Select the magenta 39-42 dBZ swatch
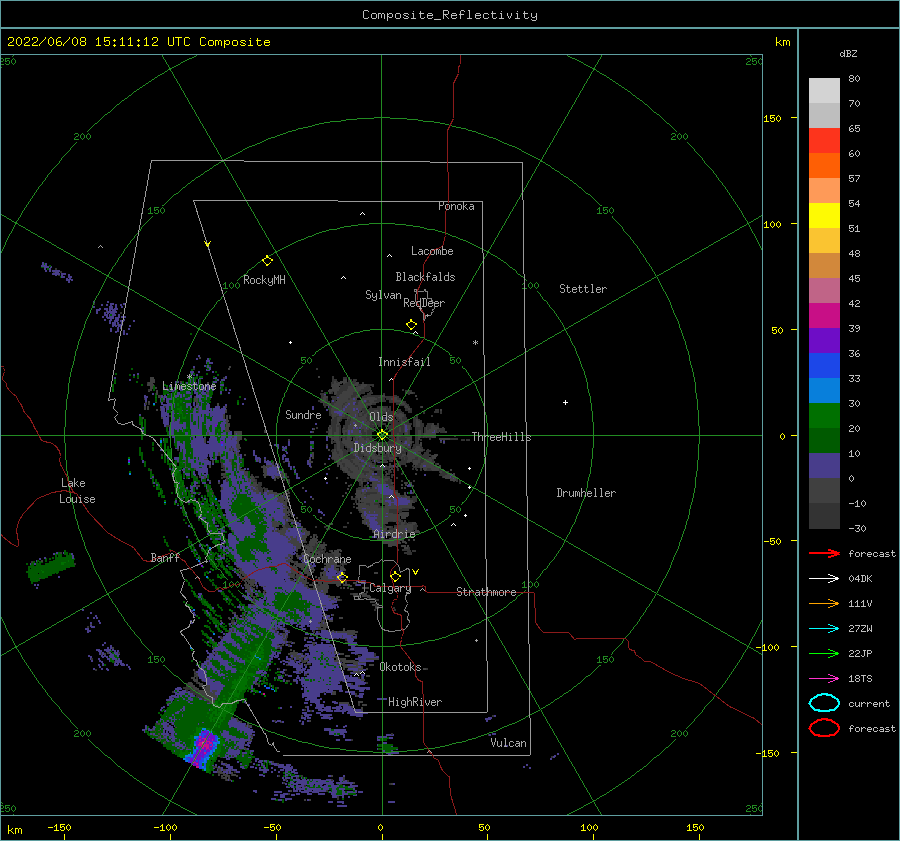 (824, 316)
